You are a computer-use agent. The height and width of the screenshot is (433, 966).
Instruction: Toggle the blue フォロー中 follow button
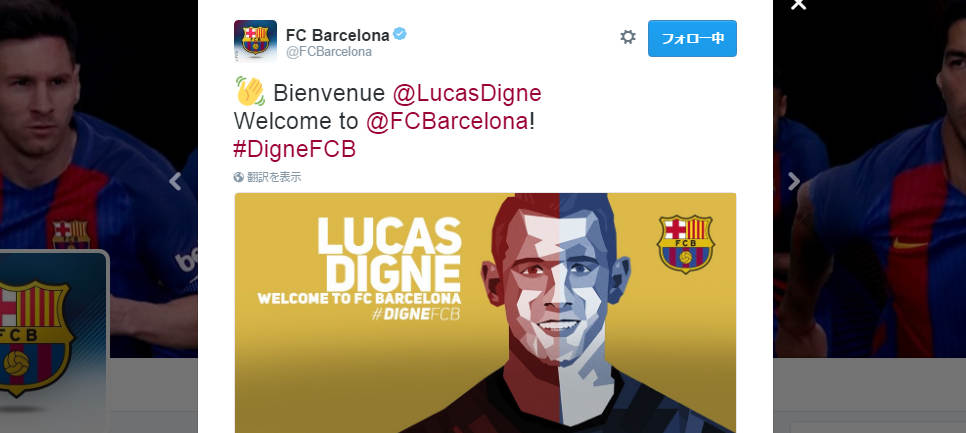tap(692, 38)
